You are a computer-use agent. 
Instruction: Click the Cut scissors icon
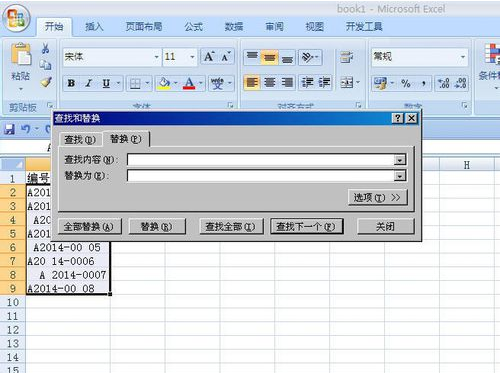(x=46, y=48)
